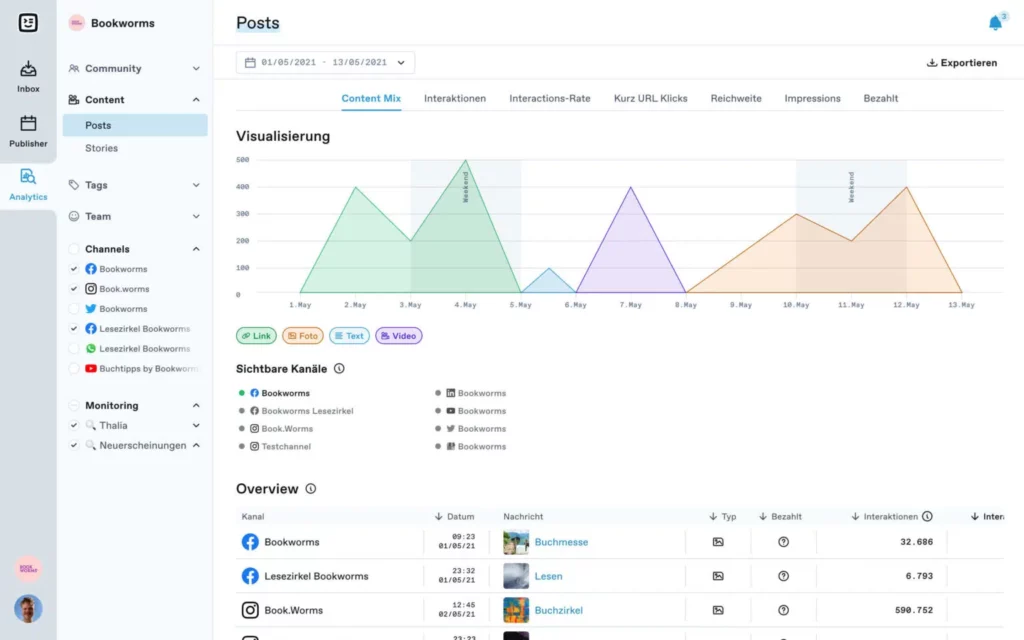The width and height of the screenshot is (1024, 640).
Task: Uncheck the Facebook Bookworms channel checkbox
Action: coord(74,269)
